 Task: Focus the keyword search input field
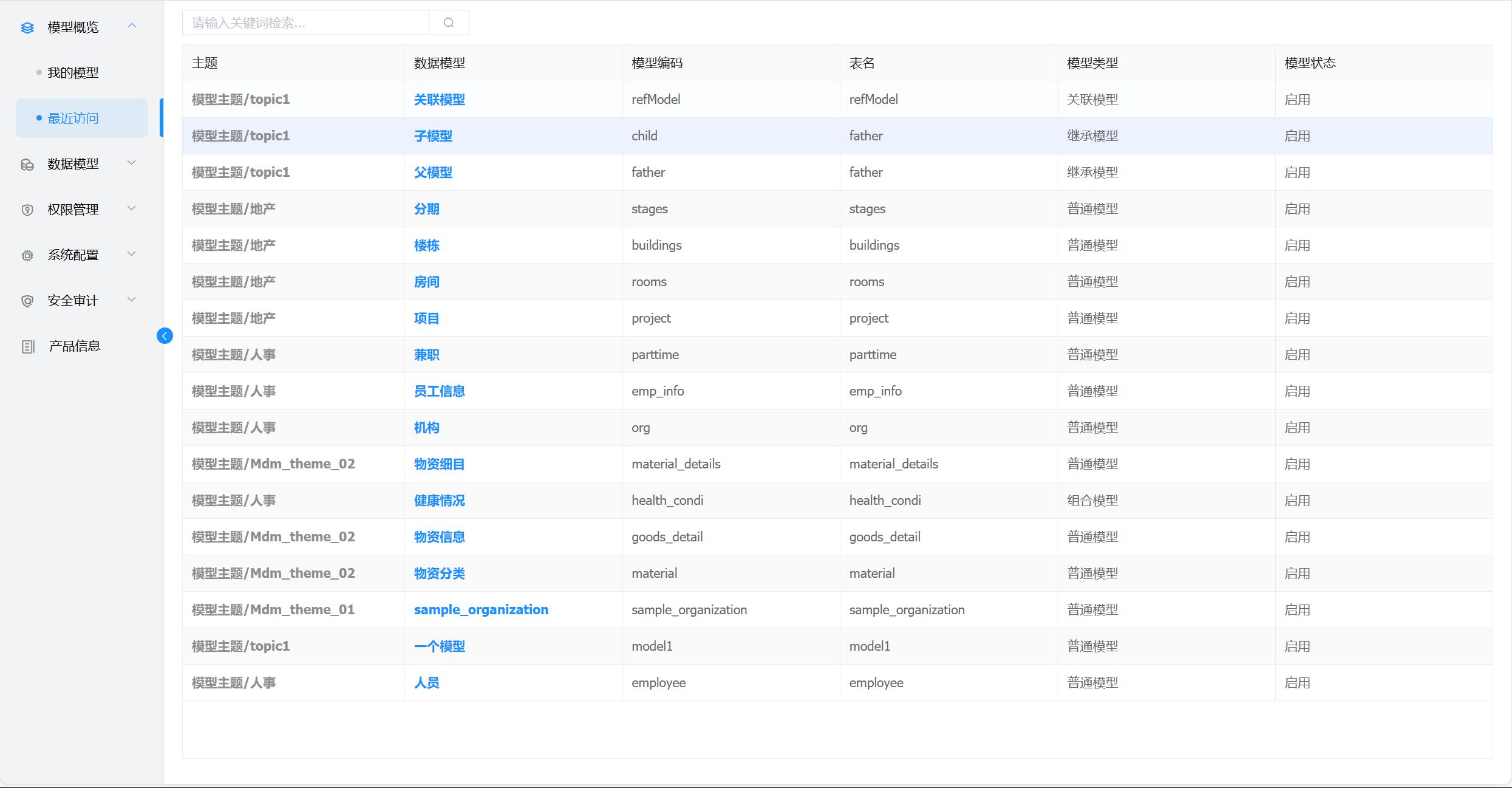pyautogui.click(x=306, y=23)
